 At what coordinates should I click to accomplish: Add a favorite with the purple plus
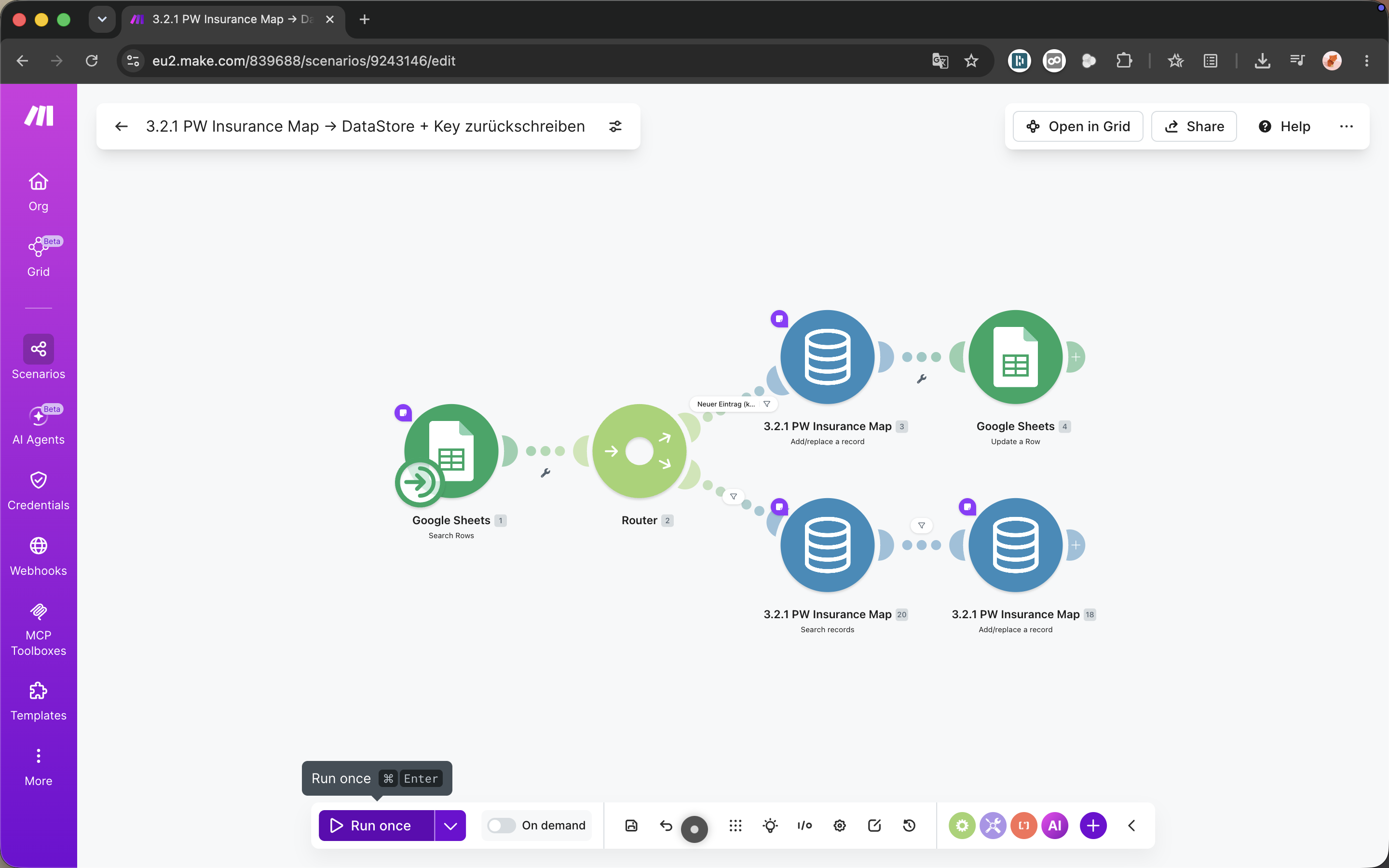pos(1093,826)
